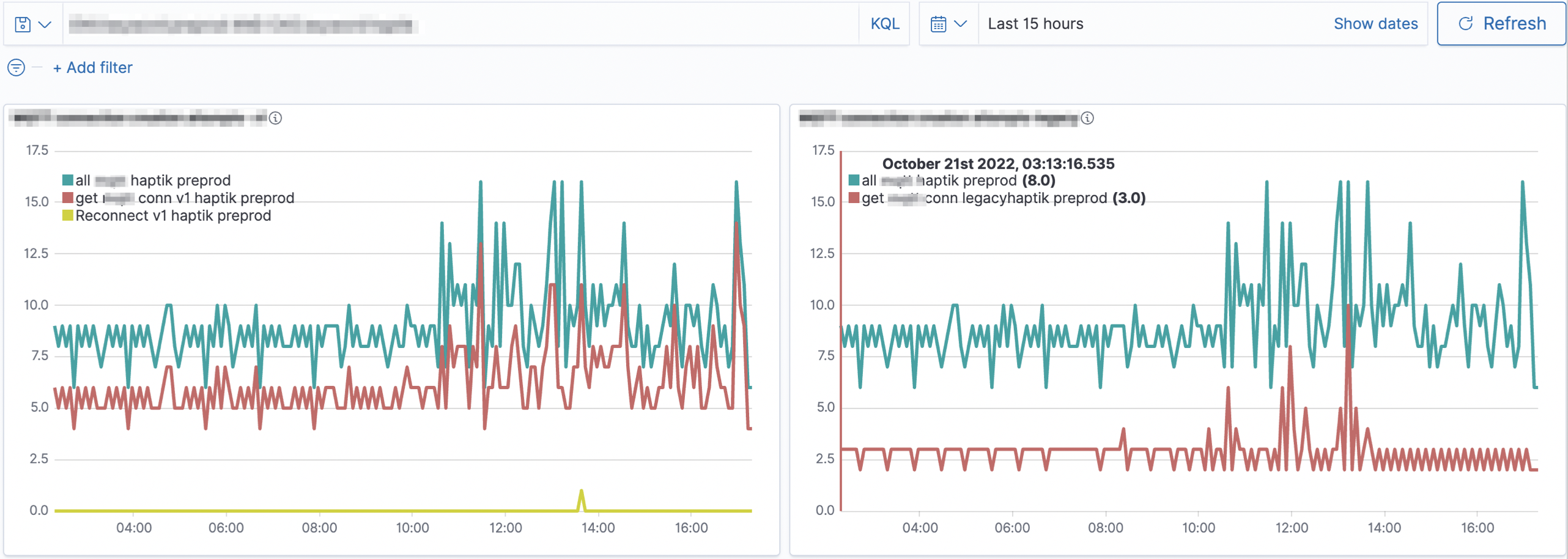This screenshot has height=559, width=1568.
Task: Toggle the 'Reconnect v1 haptik preprod' series visibility
Action: 173,215
